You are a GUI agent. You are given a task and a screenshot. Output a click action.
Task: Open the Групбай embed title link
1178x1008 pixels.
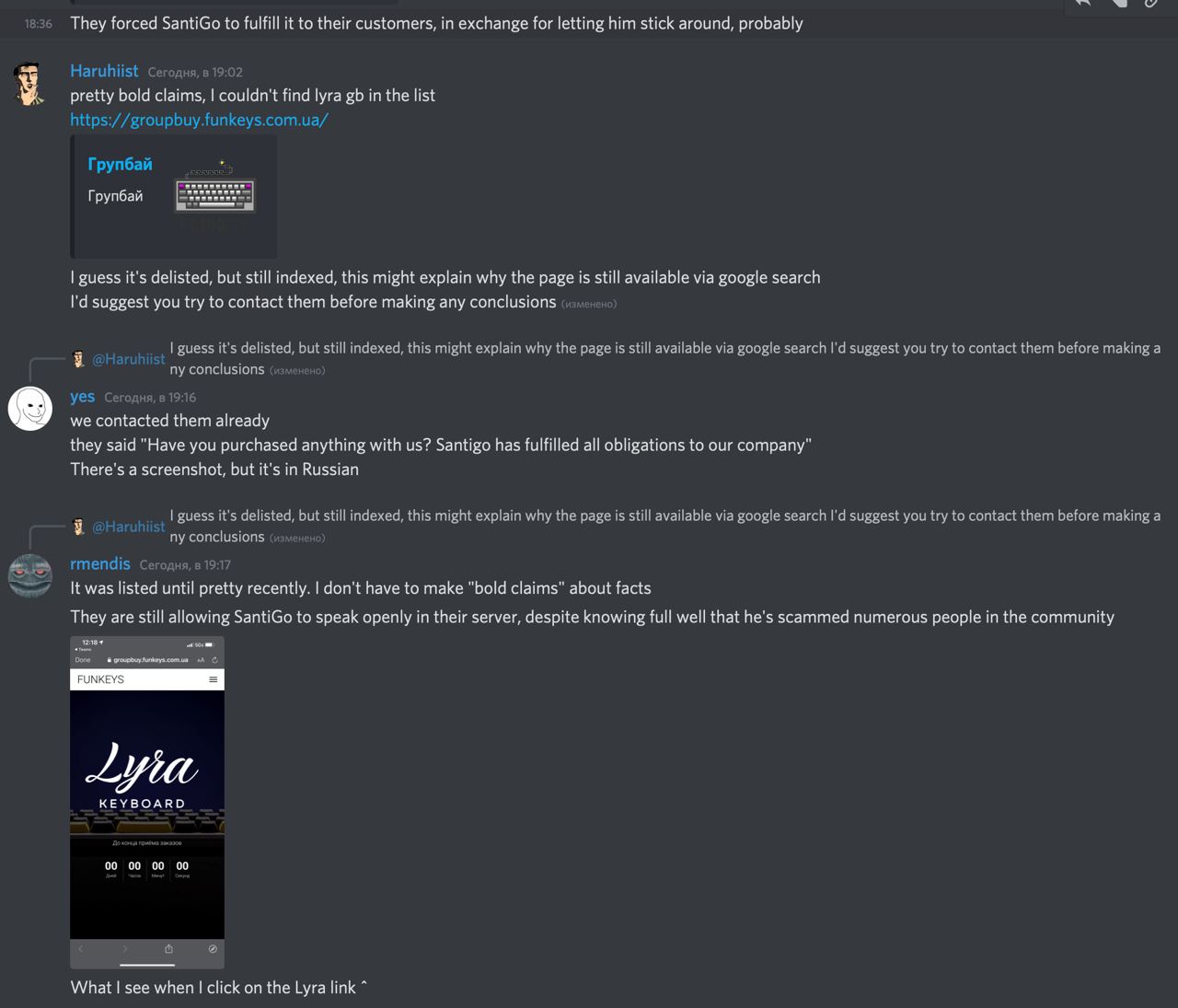[120, 164]
